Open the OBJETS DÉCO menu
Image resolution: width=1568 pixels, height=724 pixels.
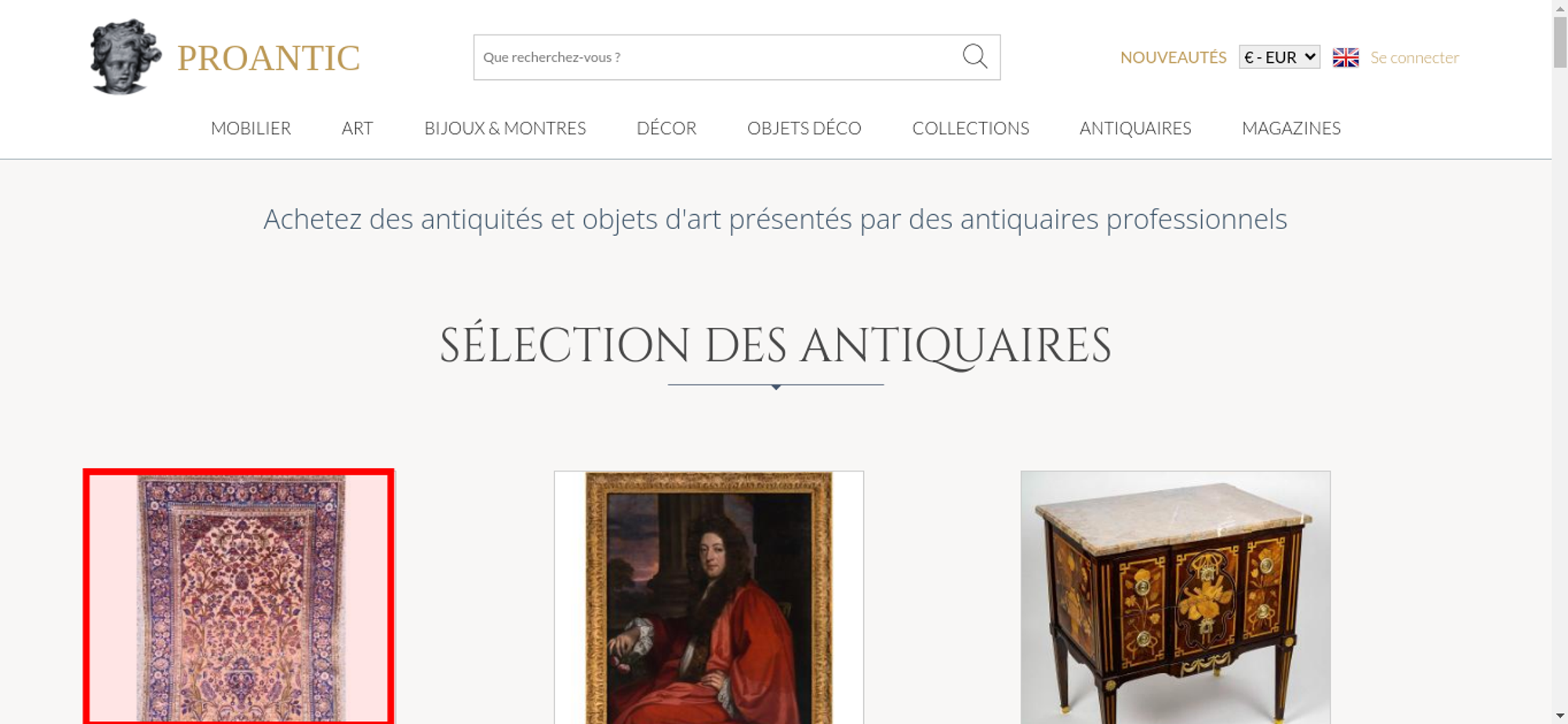(804, 128)
